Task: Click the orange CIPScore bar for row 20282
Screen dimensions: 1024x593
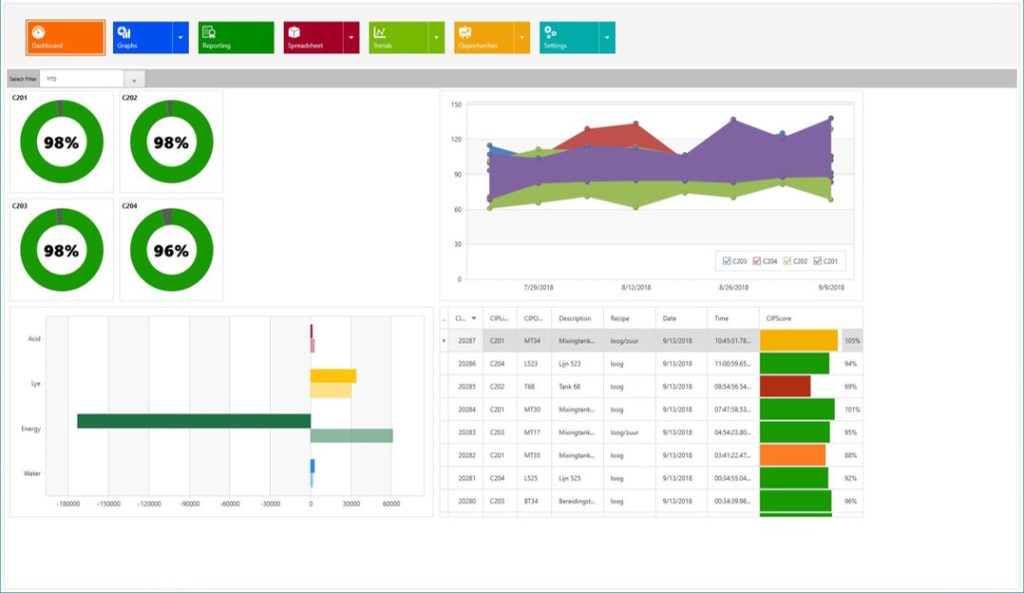Action: click(793, 455)
